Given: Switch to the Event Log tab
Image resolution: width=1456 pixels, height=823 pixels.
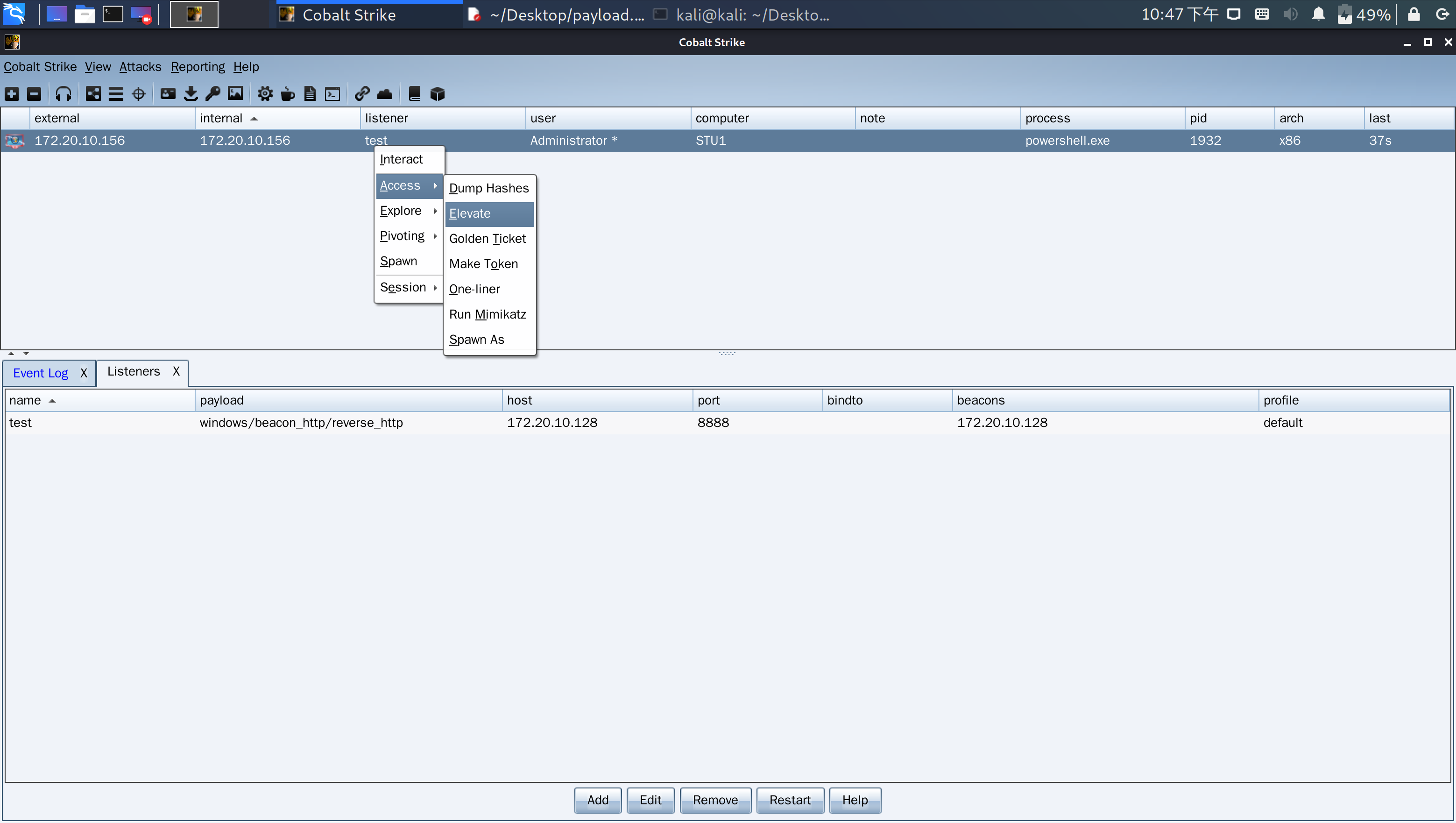Looking at the screenshot, I should tap(41, 373).
